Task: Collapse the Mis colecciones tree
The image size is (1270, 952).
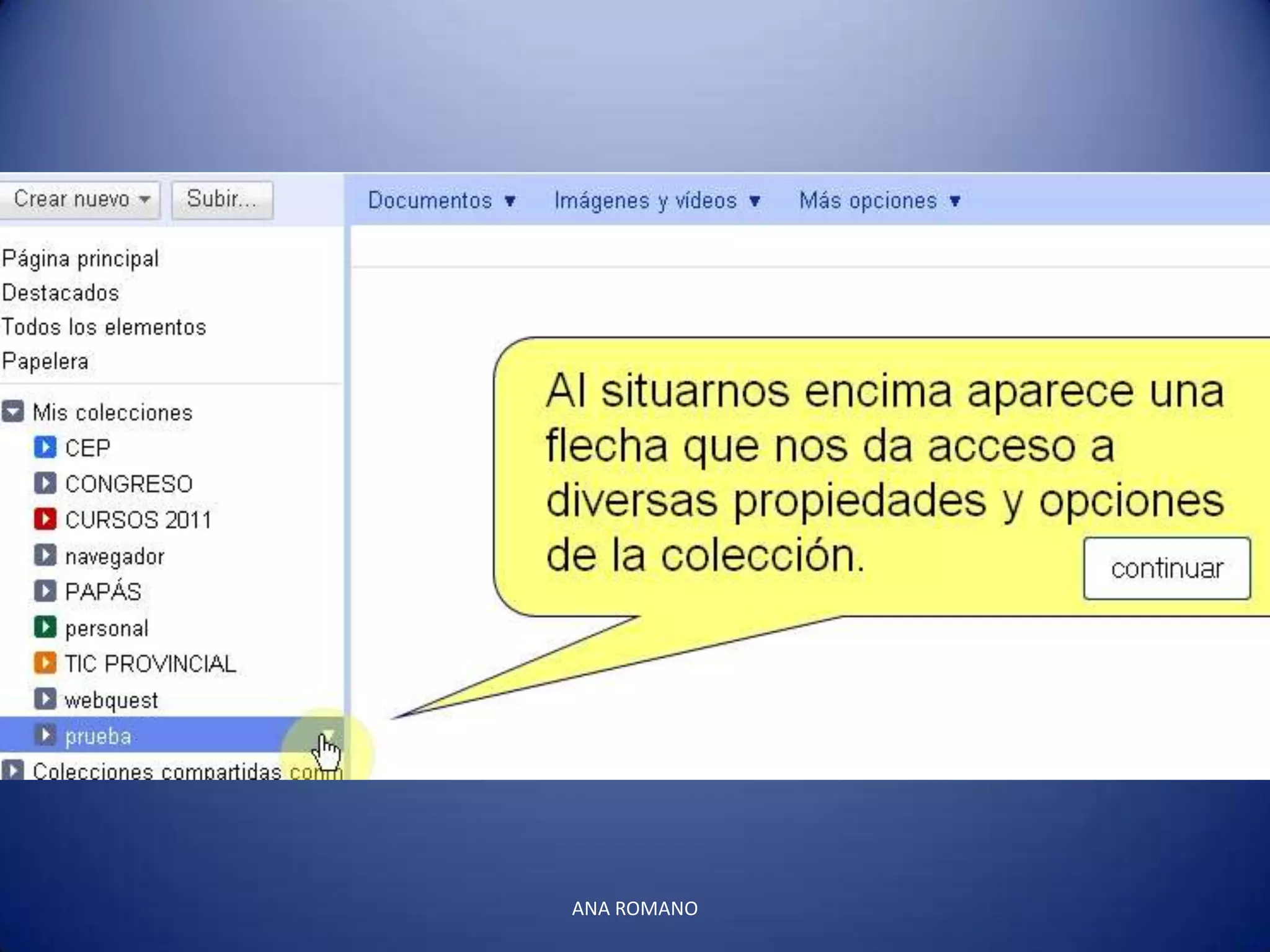Action: tap(13, 412)
